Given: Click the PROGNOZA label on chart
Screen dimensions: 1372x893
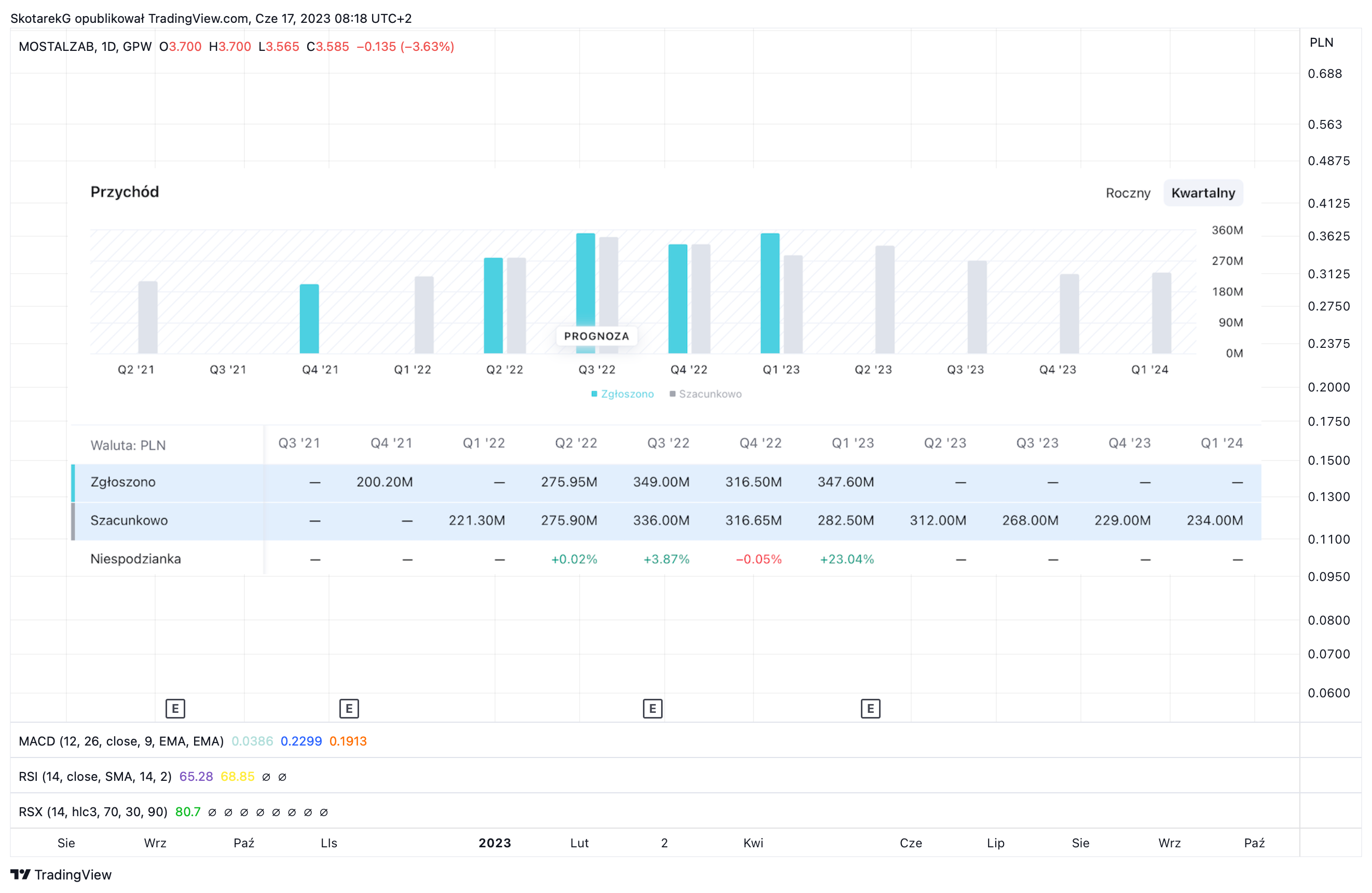Looking at the screenshot, I should (x=597, y=336).
